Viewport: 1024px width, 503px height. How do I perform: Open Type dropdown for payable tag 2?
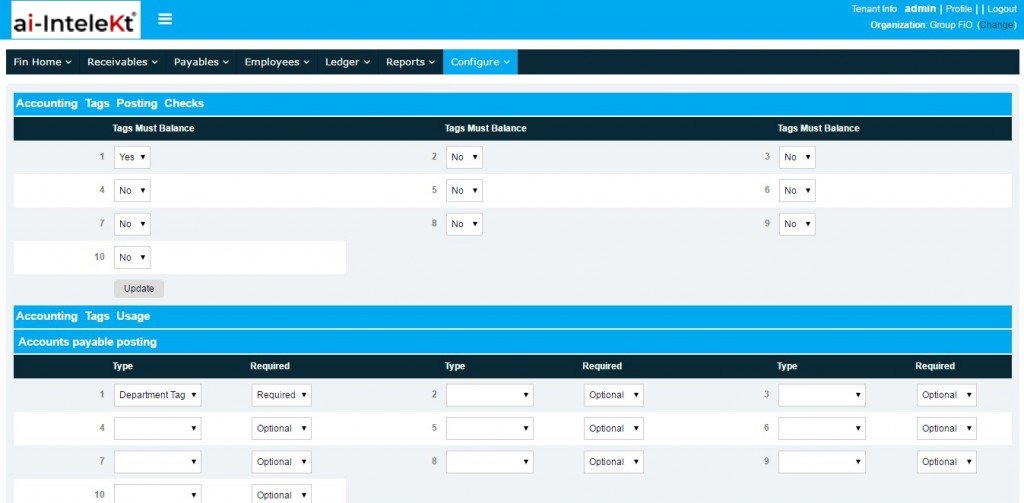click(x=490, y=395)
